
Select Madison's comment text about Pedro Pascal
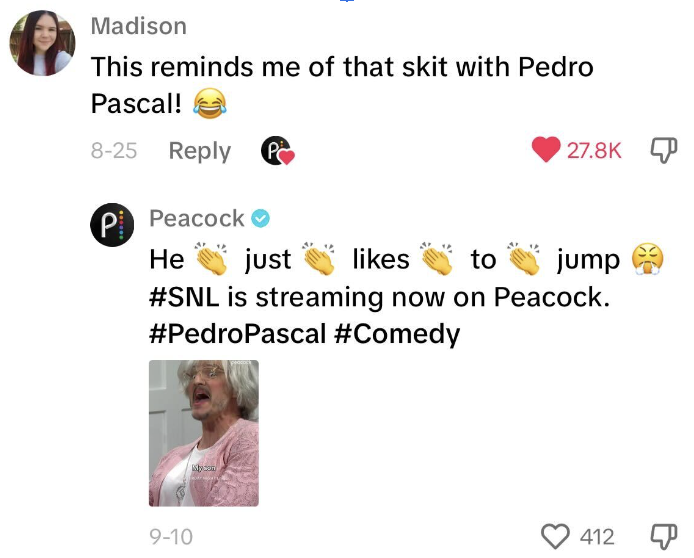pyautogui.click(x=342, y=85)
